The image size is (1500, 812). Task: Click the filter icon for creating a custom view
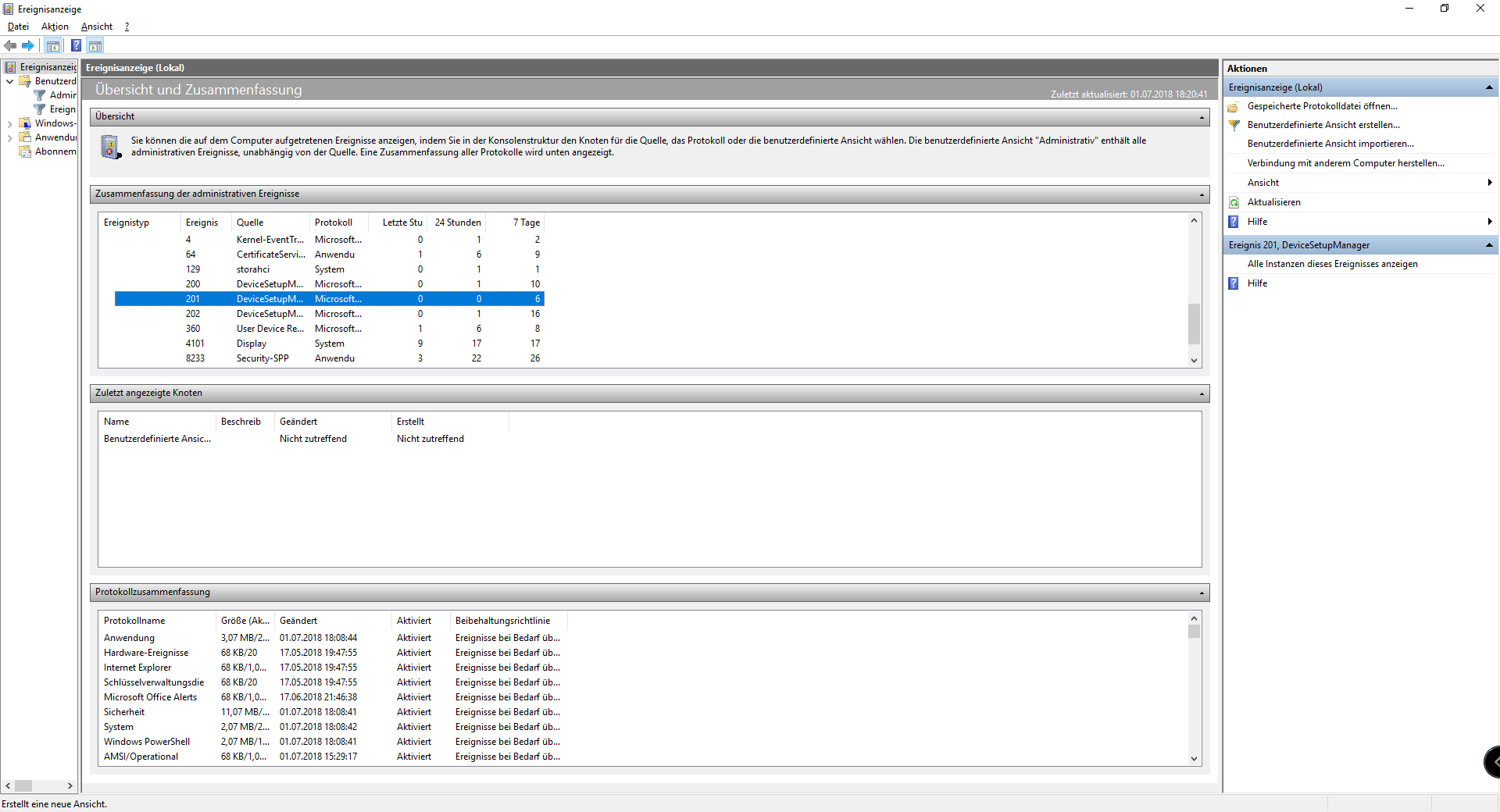coord(1234,125)
